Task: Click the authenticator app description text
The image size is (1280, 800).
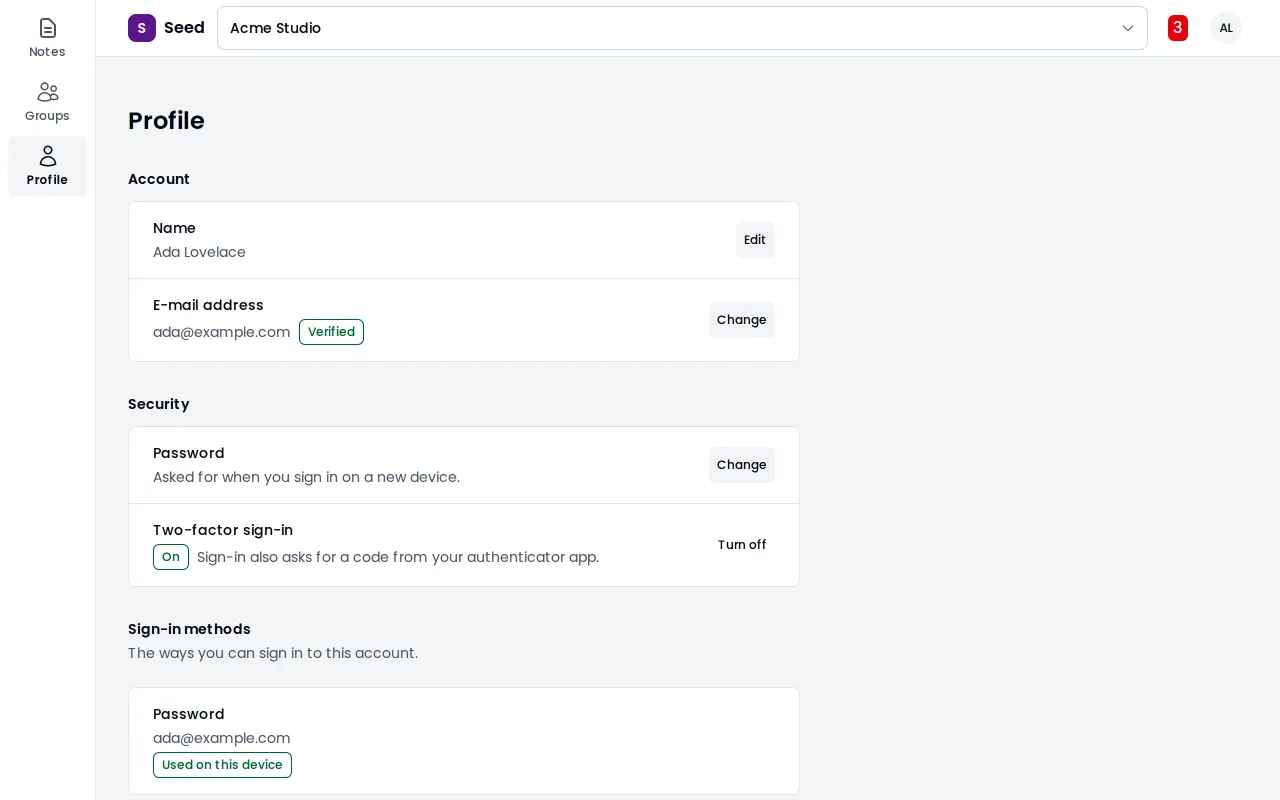Action: (x=398, y=557)
